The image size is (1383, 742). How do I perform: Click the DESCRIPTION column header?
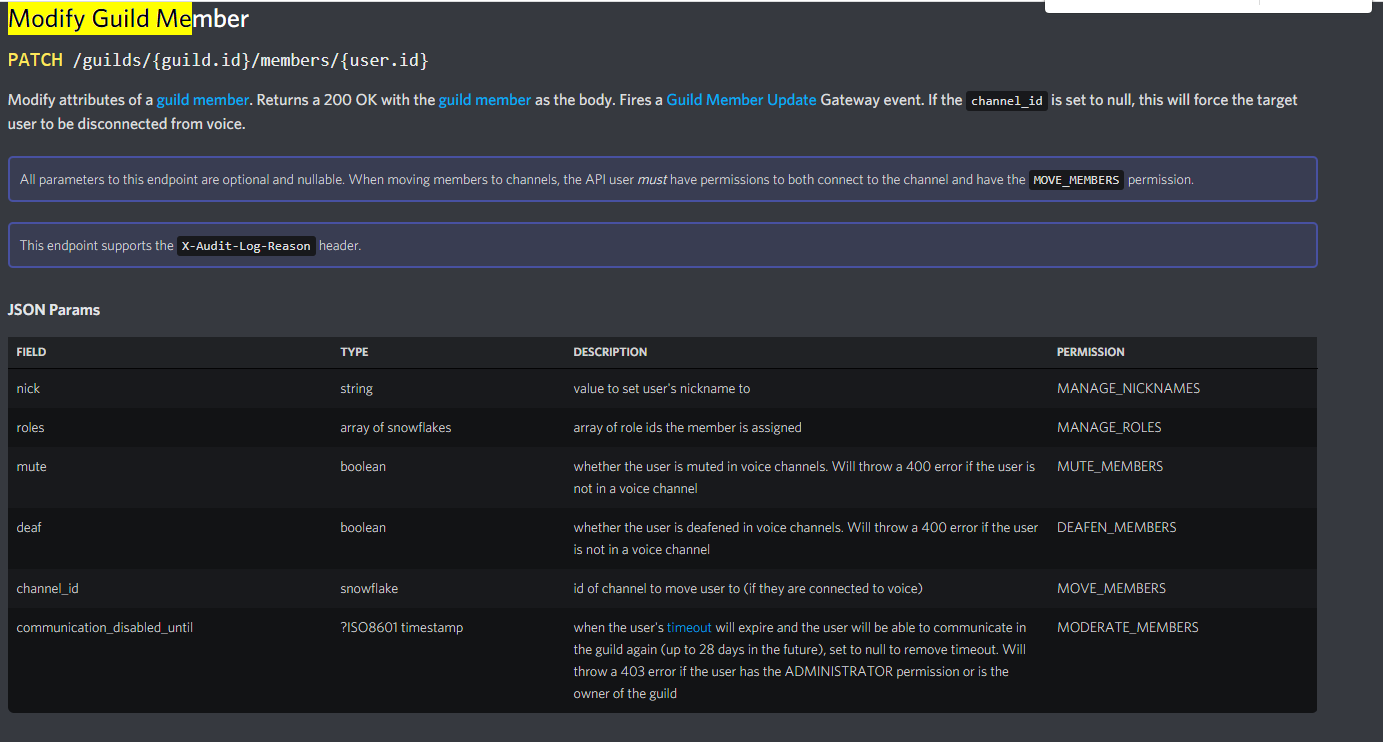[x=610, y=352]
